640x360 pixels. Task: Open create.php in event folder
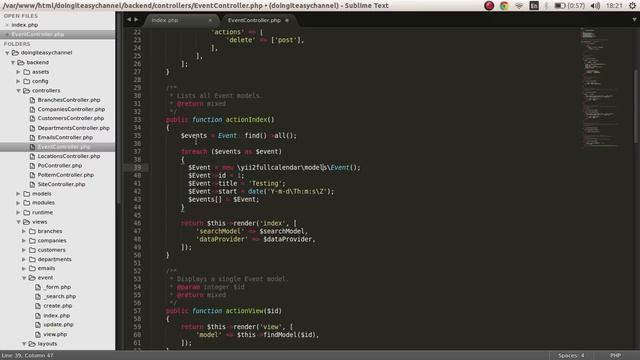[x=58, y=306]
